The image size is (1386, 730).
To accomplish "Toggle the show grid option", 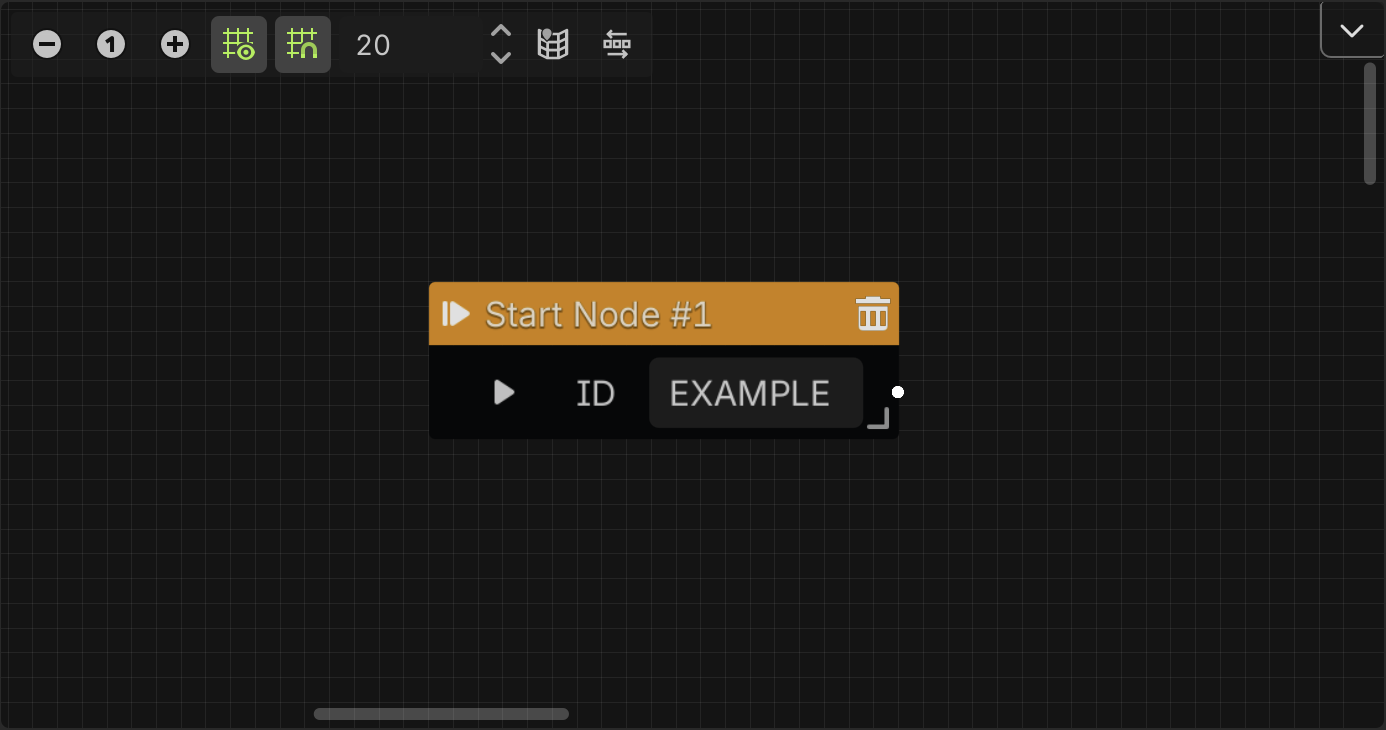I will click(239, 44).
